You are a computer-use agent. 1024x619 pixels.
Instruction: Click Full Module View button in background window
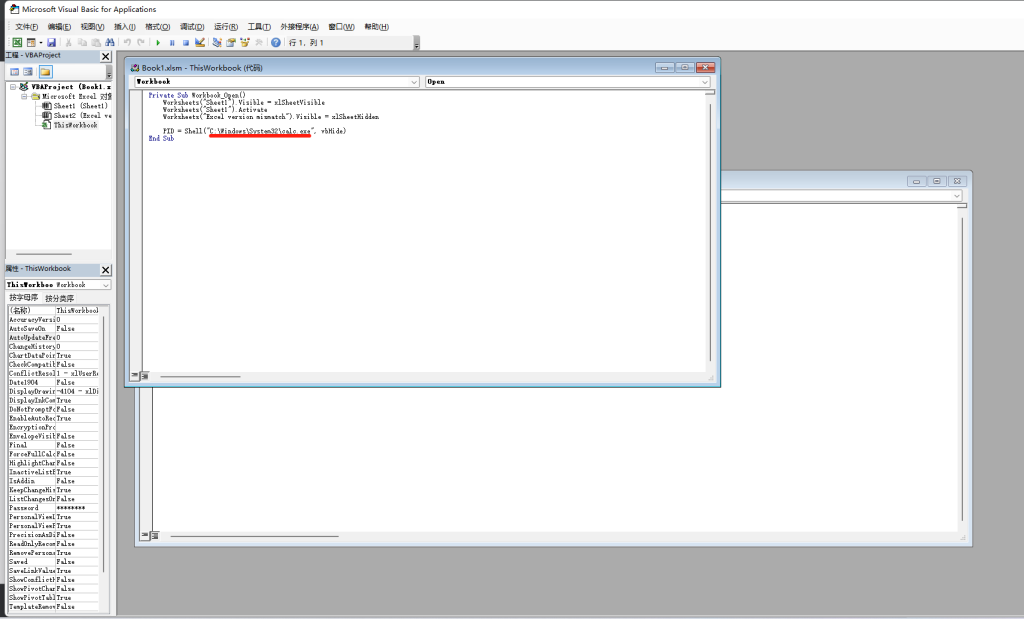(155, 535)
